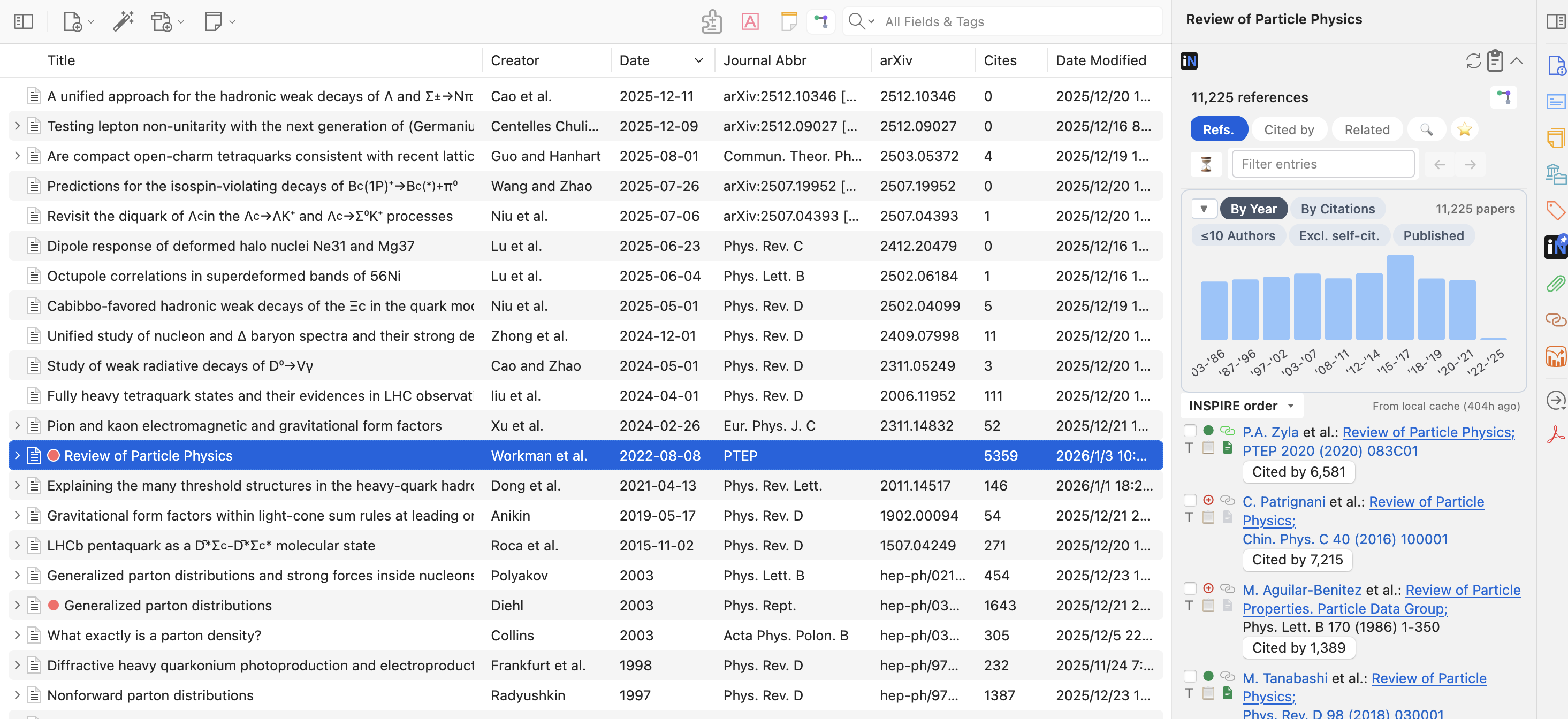The width and height of the screenshot is (1568, 719).
Task: Open the INSPIRE order sort dropdown
Action: pyautogui.click(x=1242, y=406)
